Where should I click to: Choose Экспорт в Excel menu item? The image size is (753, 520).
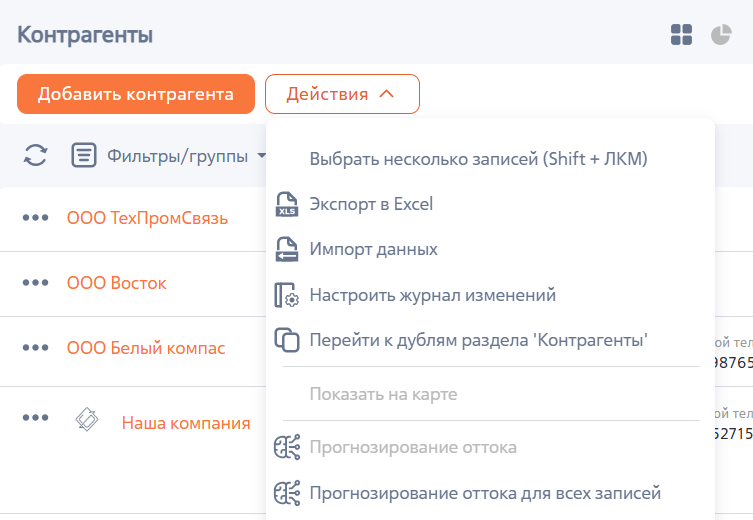pyautogui.click(x=371, y=204)
